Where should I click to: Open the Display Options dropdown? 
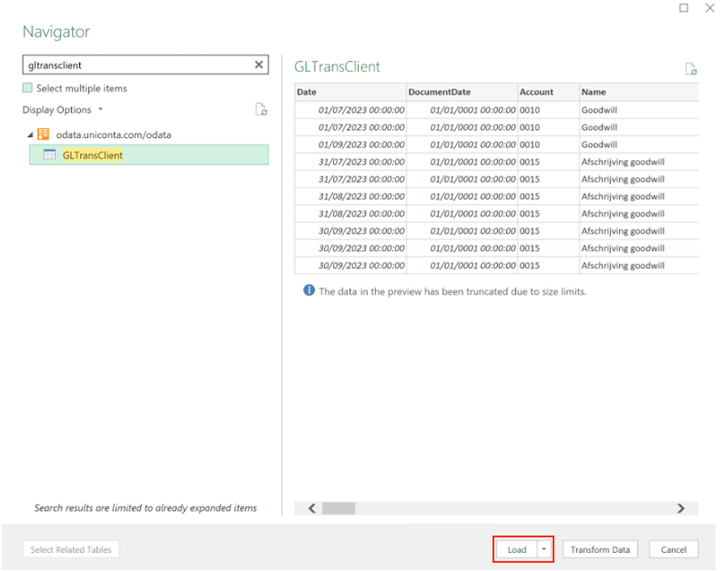point(62,110)
